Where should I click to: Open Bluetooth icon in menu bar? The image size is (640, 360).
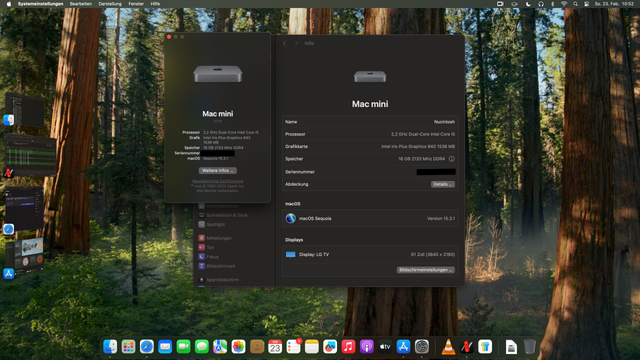553,4
